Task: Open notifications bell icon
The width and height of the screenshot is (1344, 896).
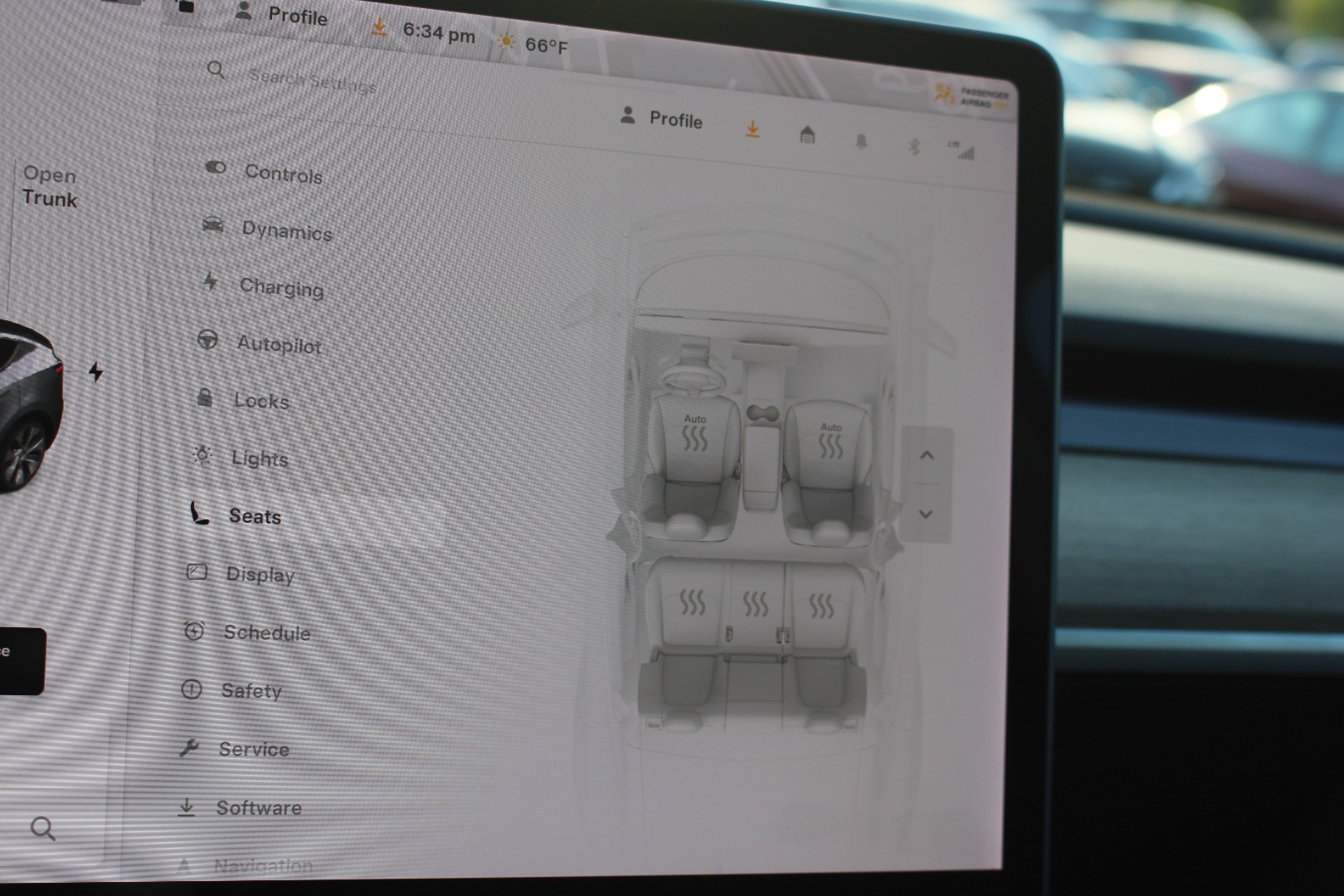Action: (x=861, y=142)
